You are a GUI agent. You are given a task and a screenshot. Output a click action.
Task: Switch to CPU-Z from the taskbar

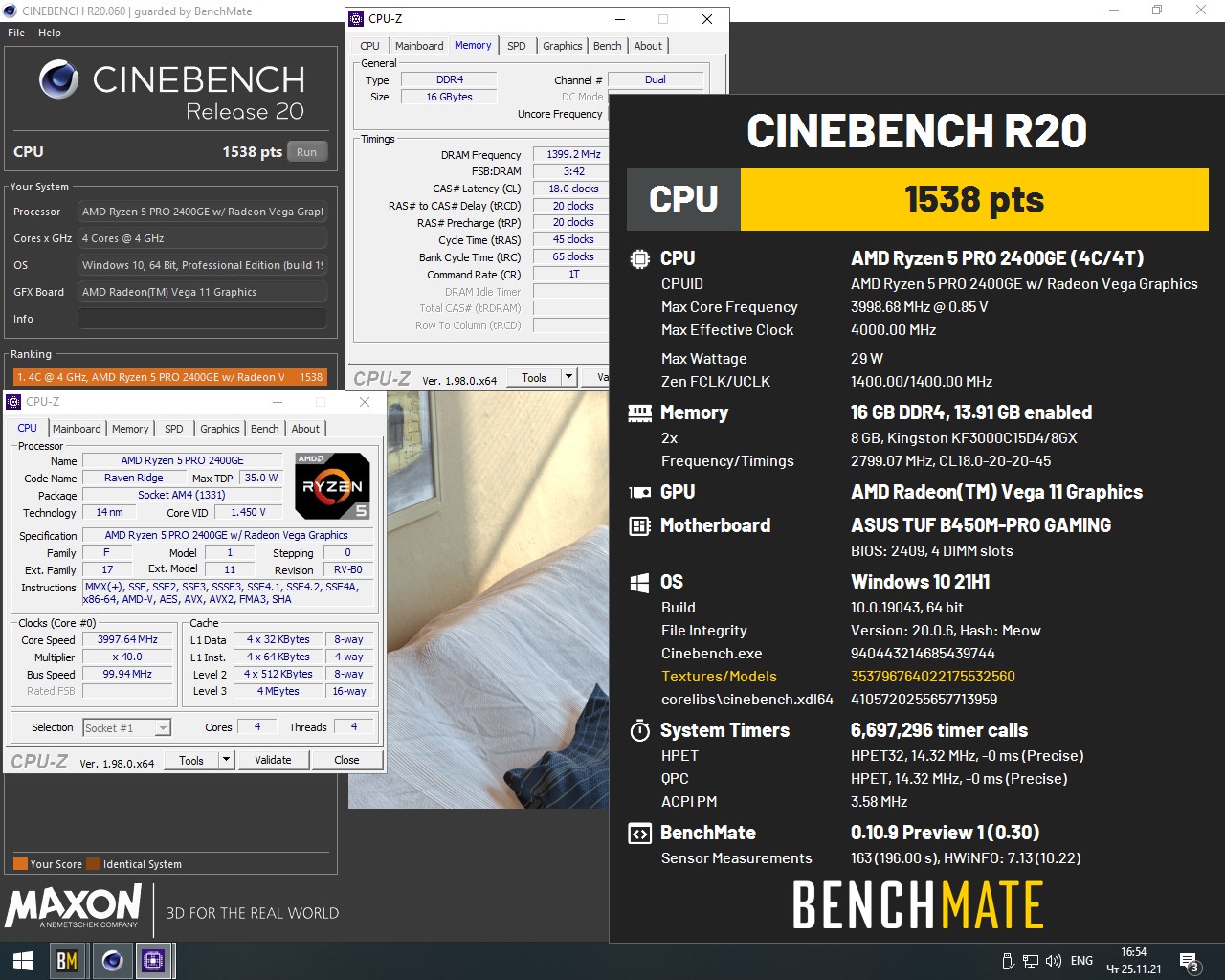pyautogui.click(x=153, y=960)
